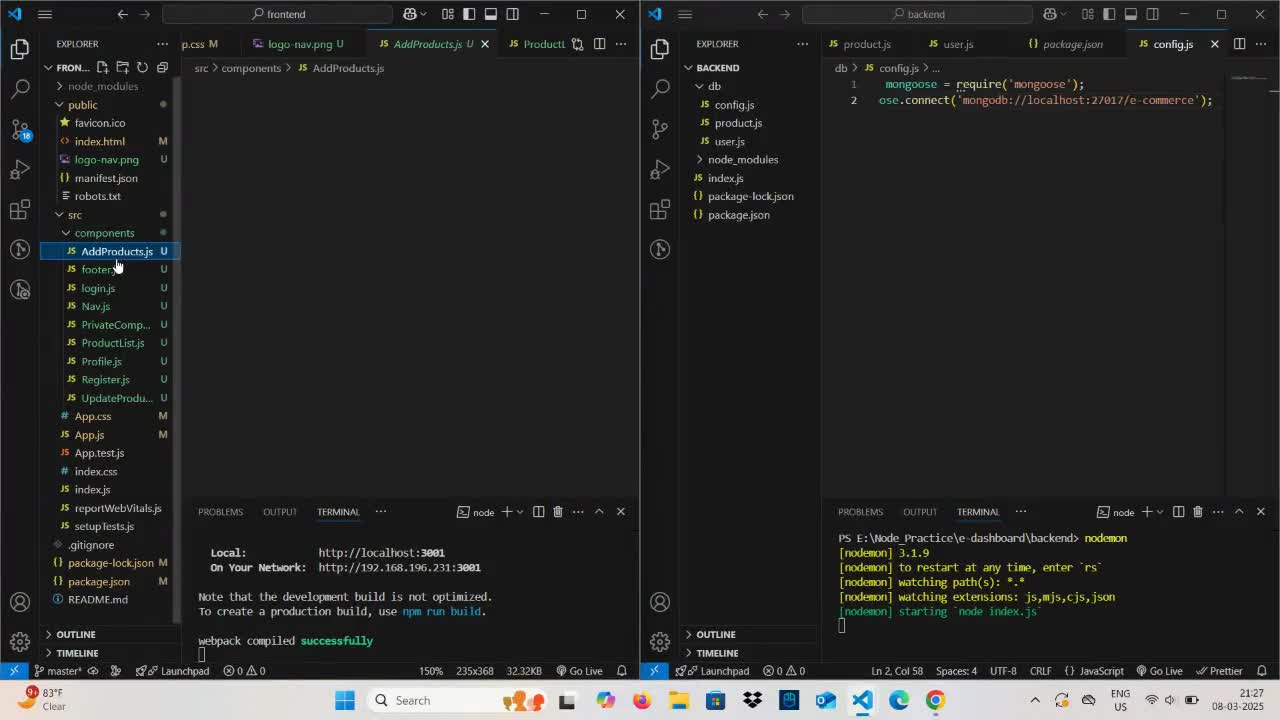Open Search view in backend activity bar
Image resolution: width=1280 pixels, height=720 pixels.
pos(660,89)
